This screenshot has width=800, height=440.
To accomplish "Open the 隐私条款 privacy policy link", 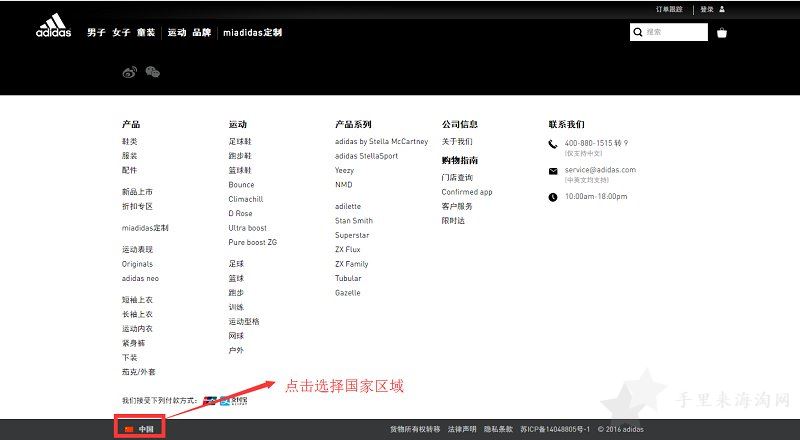I will coord(498,429).
